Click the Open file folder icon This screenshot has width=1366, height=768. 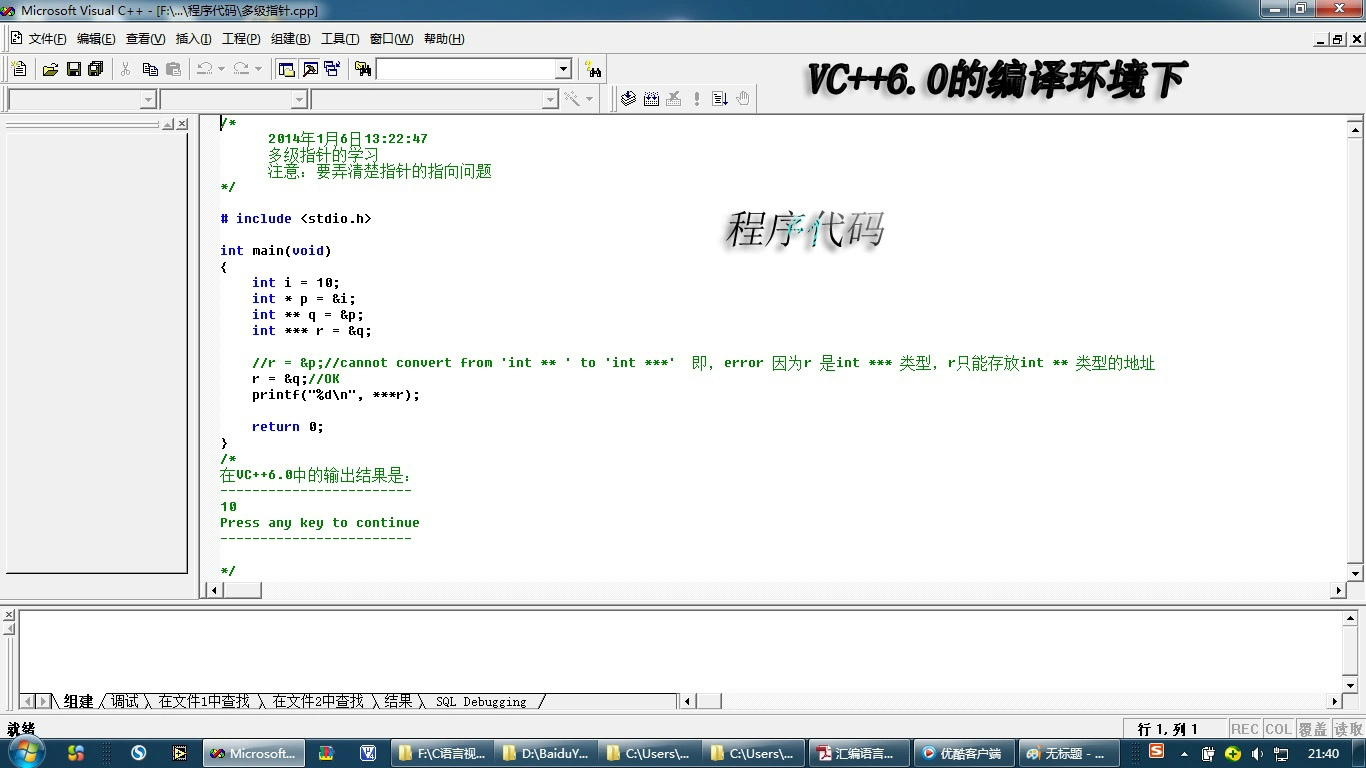(x=50, y=69)
